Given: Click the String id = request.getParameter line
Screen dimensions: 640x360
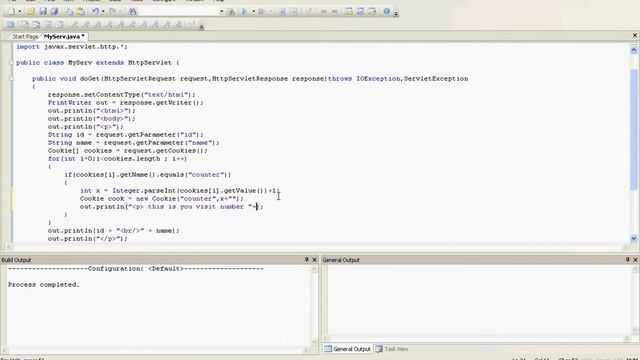Looking at the screenshot, I should pos(126,134).
